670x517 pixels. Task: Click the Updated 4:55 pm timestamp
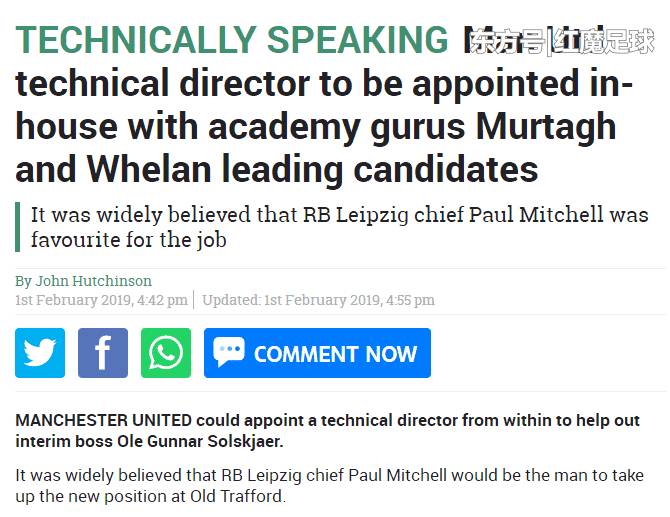pos(318,300)
